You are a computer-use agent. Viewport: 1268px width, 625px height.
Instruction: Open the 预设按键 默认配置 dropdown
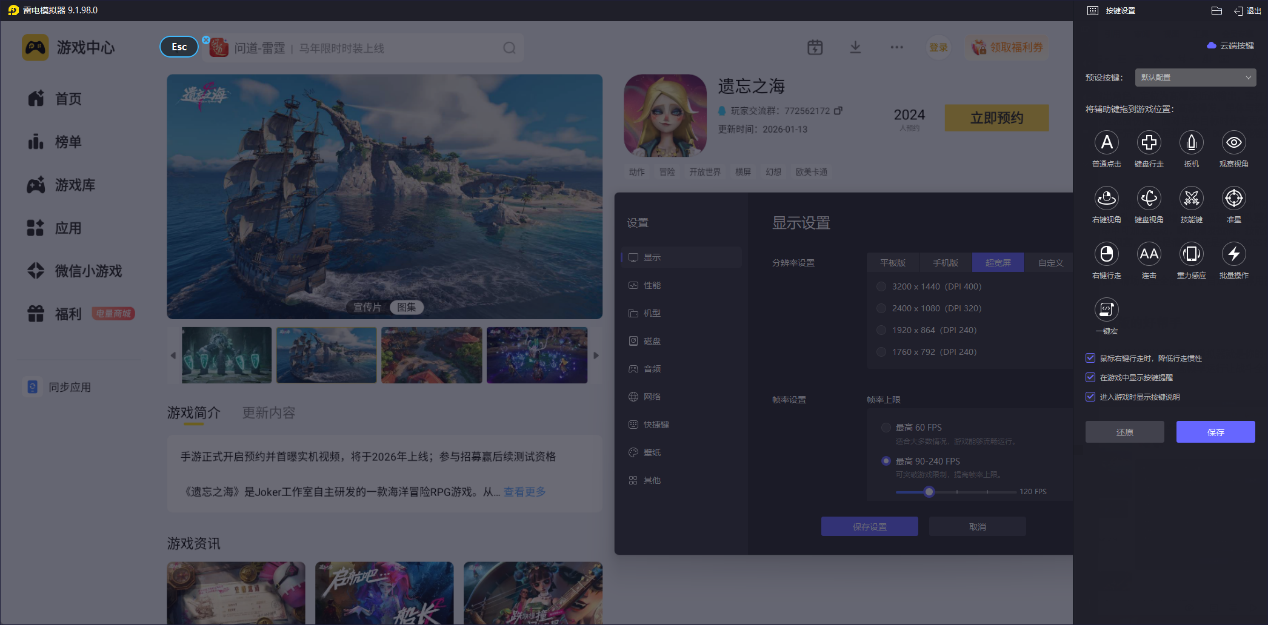tap(1195, 77)
